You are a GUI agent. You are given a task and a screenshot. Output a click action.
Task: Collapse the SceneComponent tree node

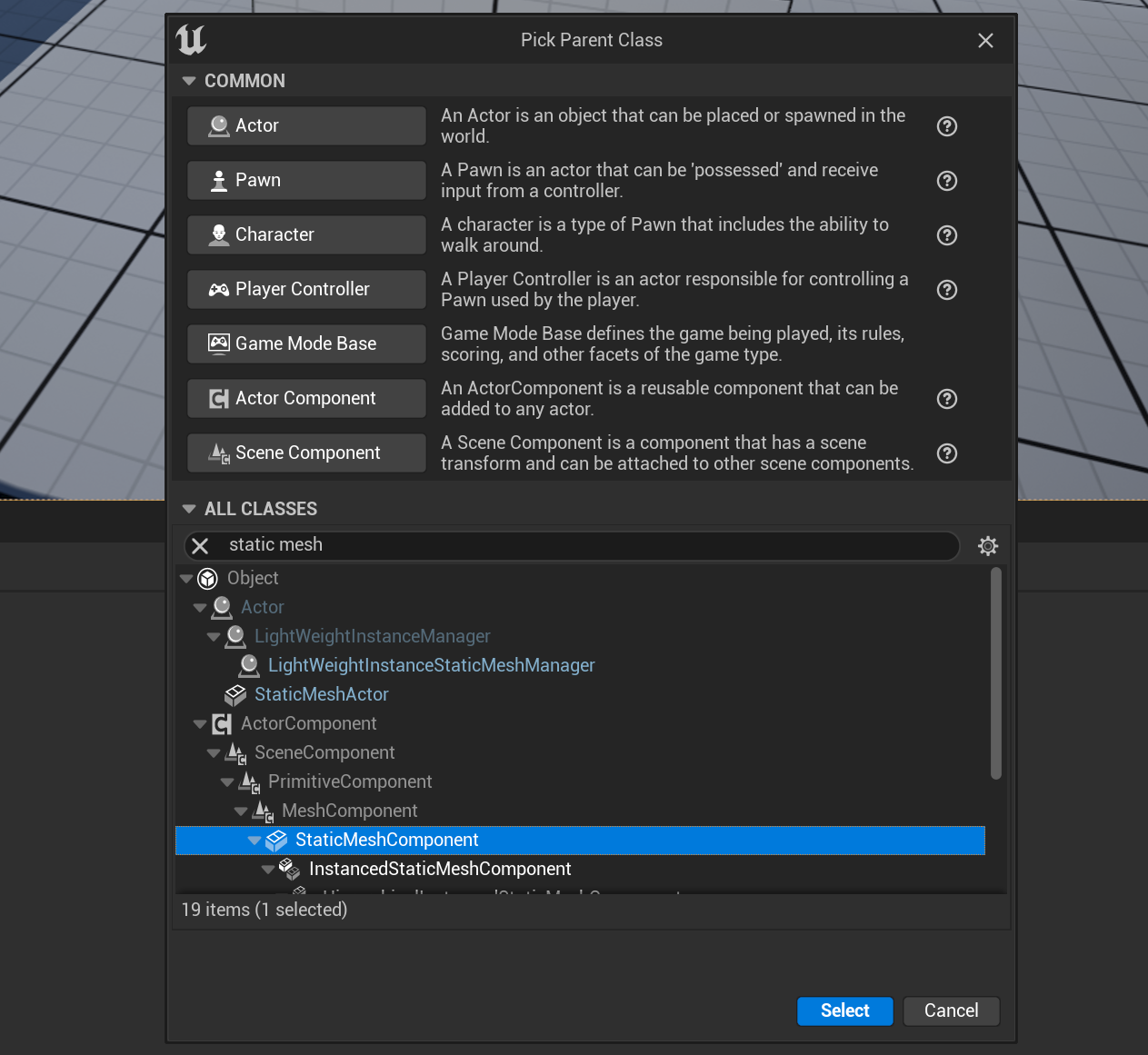click(x=214, y=753)
